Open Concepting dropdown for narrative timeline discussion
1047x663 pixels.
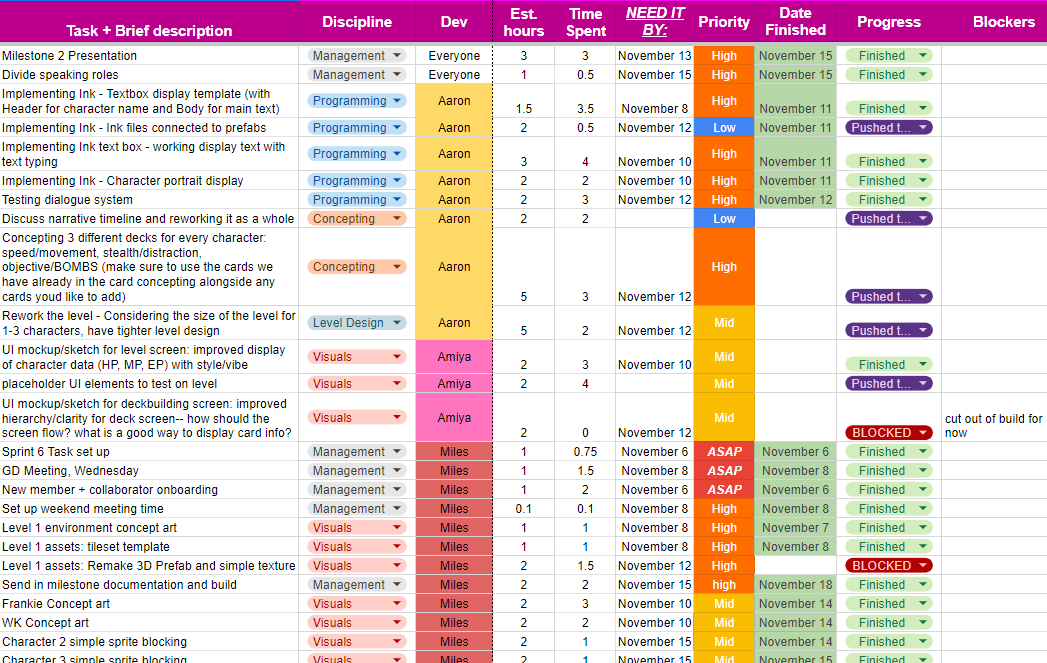tap(397, 219)
